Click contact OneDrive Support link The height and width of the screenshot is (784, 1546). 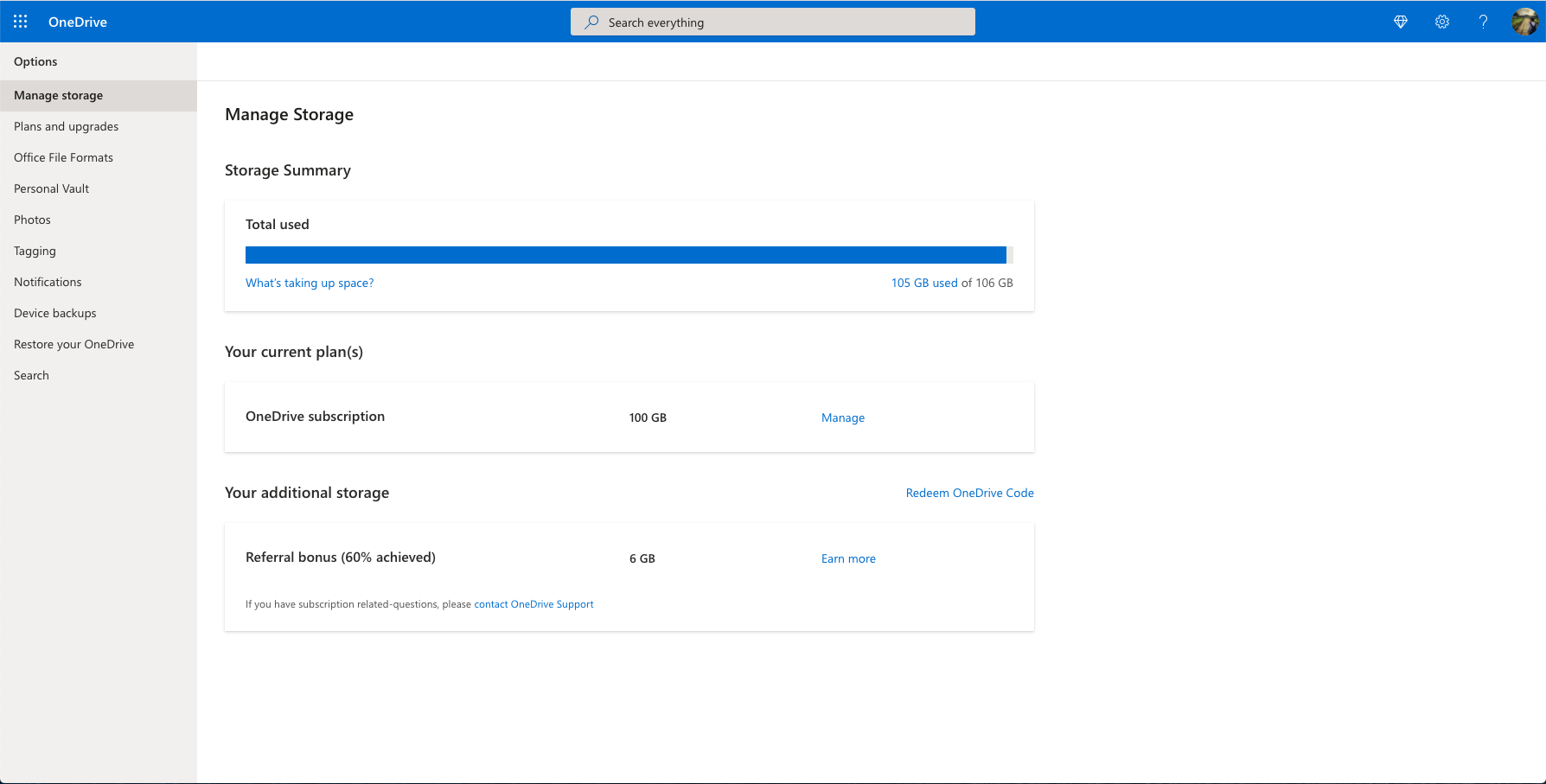pos(533,604)
